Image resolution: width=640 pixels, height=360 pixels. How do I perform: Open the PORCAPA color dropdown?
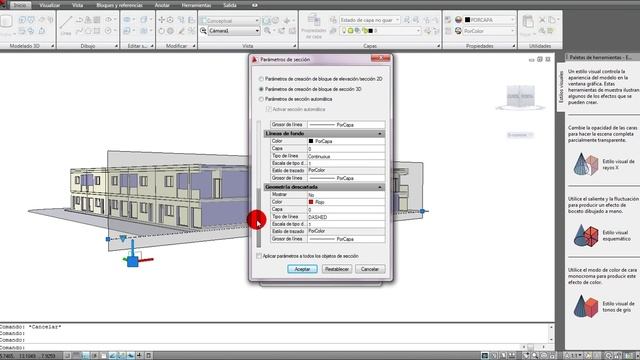tap(513, 20)
